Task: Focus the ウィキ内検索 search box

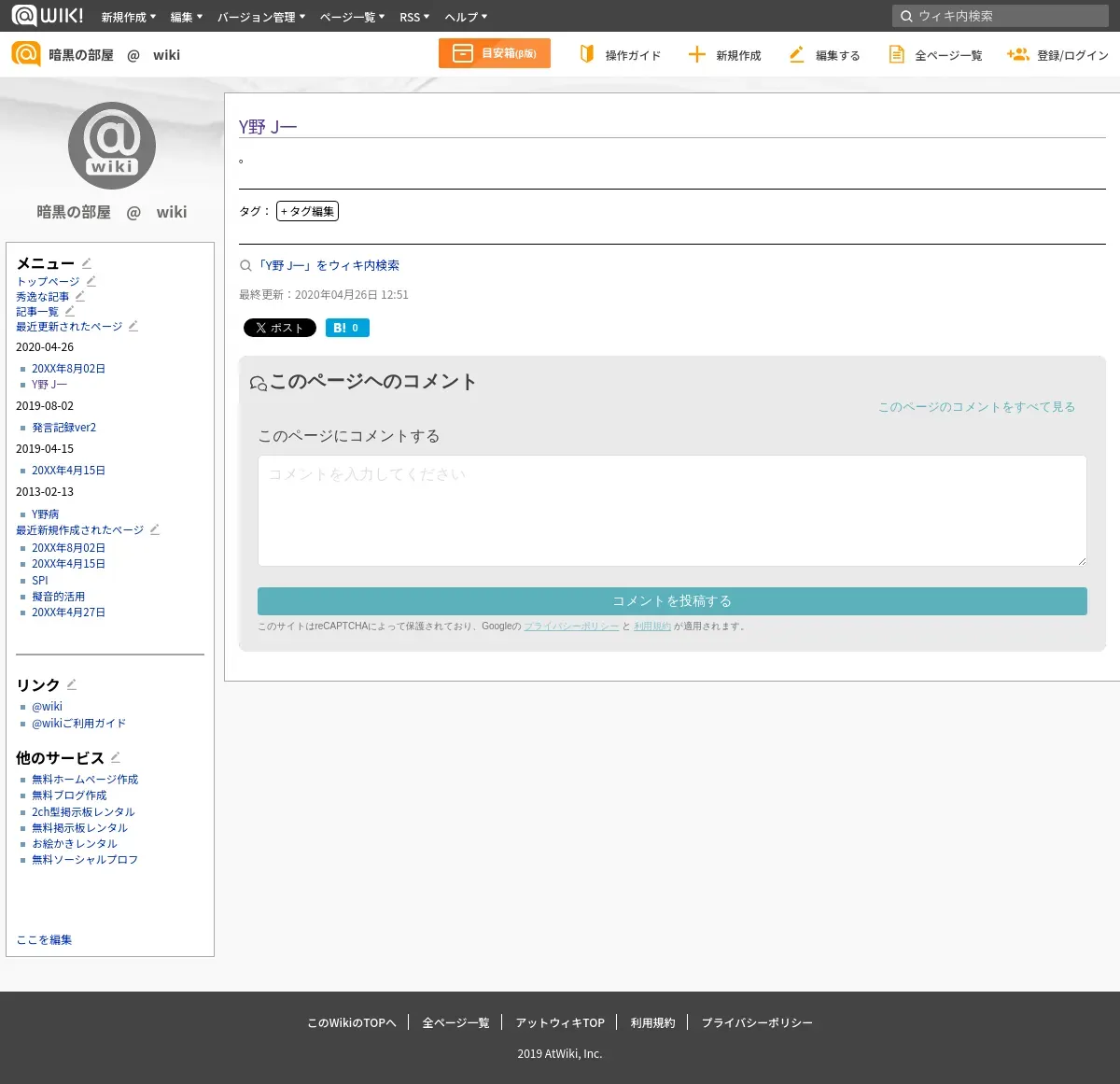Action: [x=1001, y=16]
